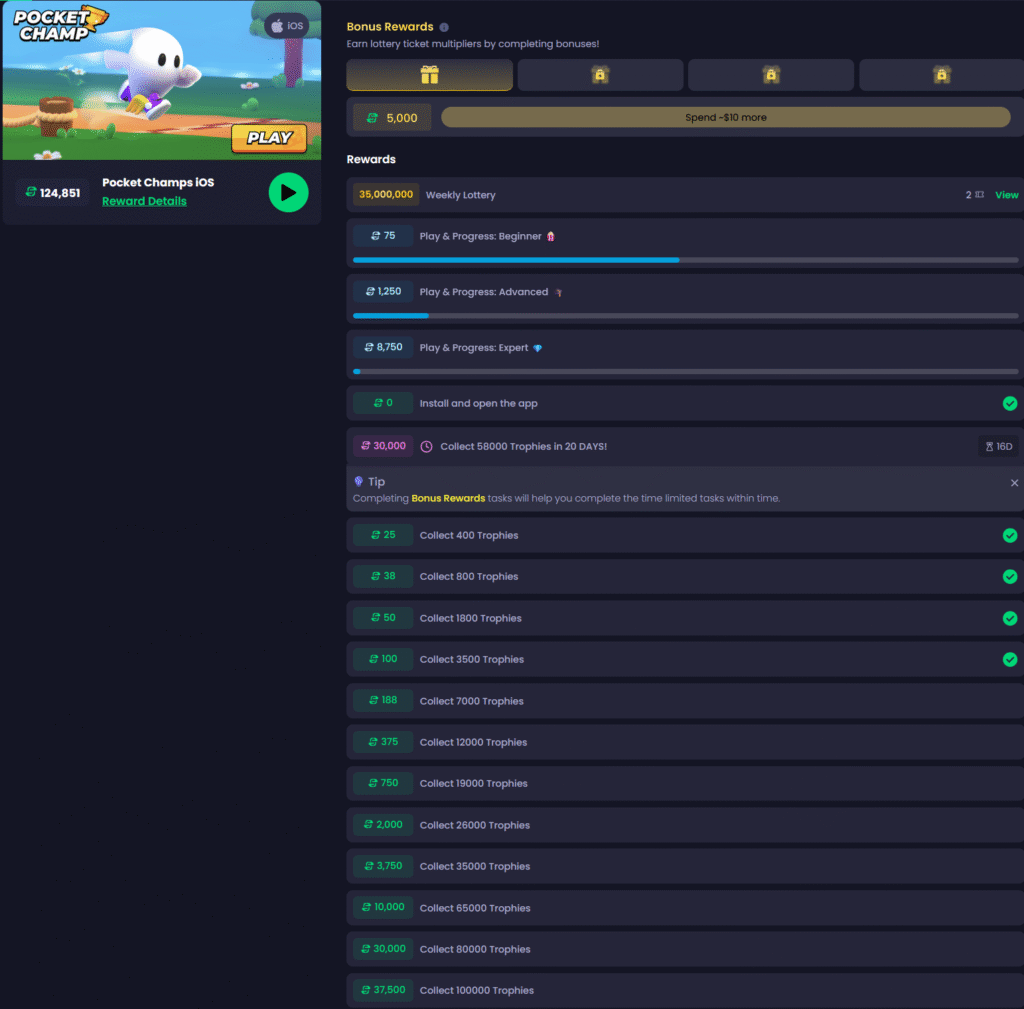
Task: Click the Collect 26000 Trophies row
Action: (685, 825)
